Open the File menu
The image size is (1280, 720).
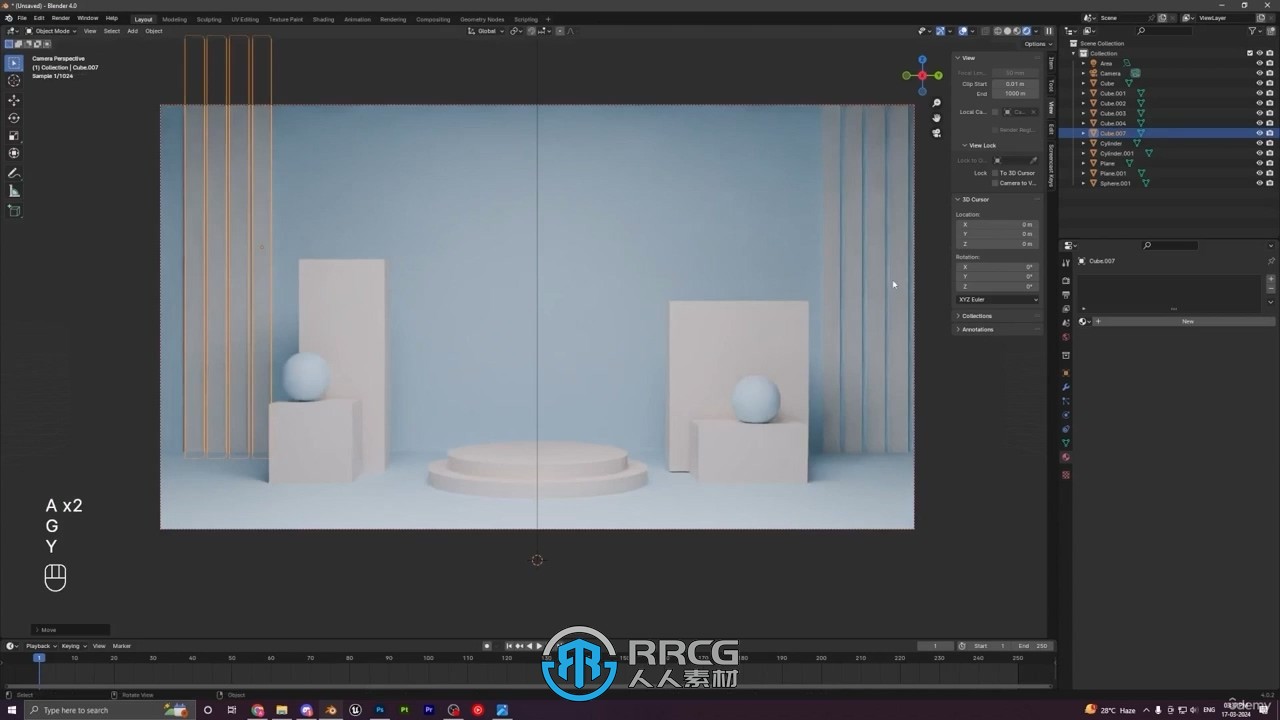tap(22, 18)
